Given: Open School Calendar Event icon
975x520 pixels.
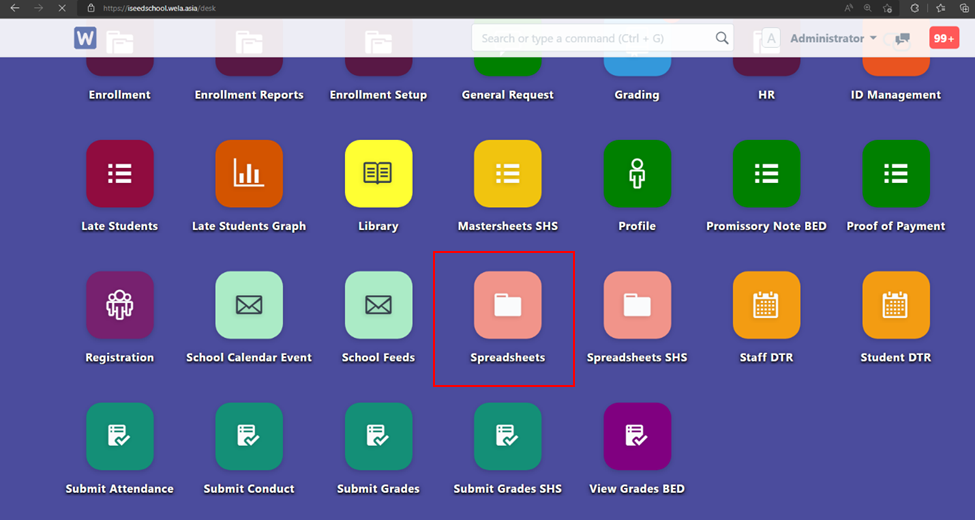Looking at the screenshot, I should (x=249, y=305).
